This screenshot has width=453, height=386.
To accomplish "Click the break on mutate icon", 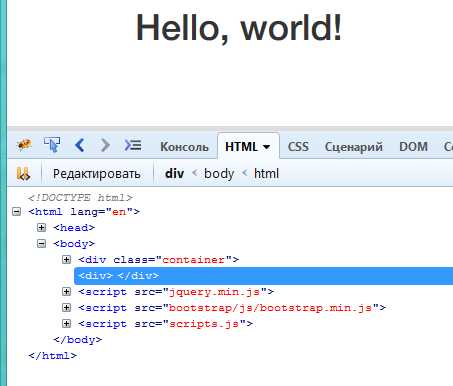I will [23, 174].
